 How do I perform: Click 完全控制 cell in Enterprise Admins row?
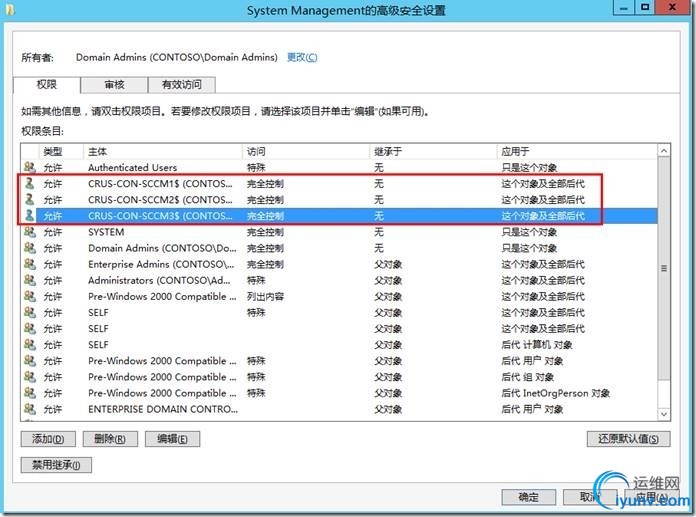(265, 264)
